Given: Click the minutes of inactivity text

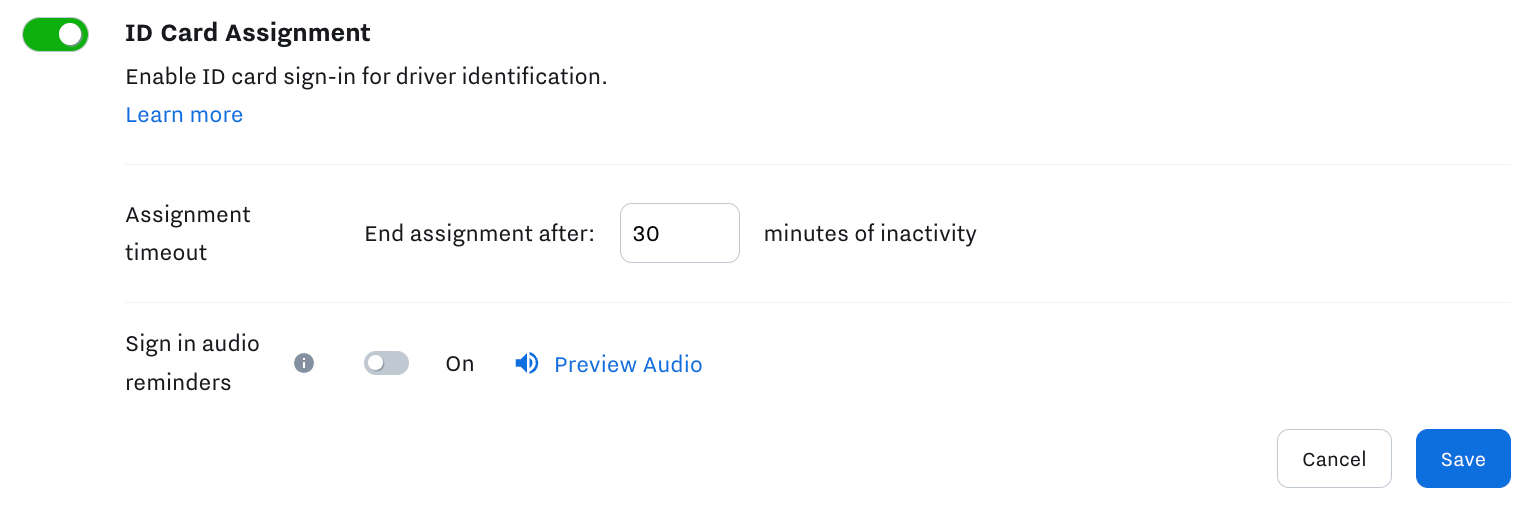Looking at the screenshot, I should tap(869, 234).
